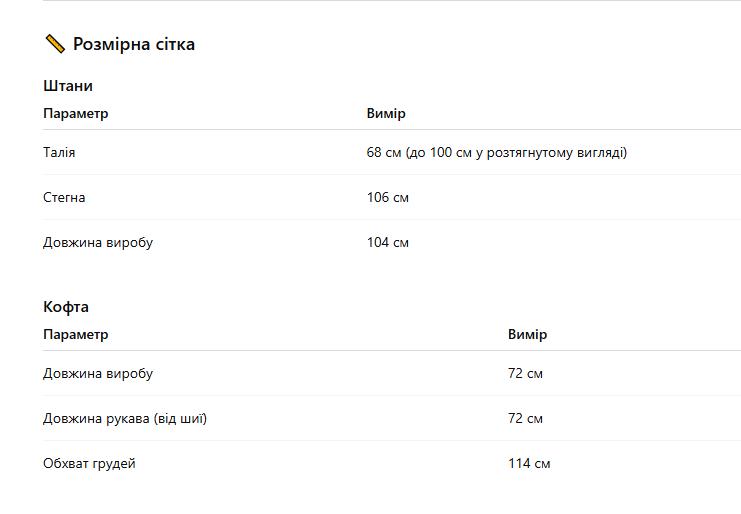Viewport: 741px width, 514px height.
Task: Select the Талія row label
Action: (59, 153)
